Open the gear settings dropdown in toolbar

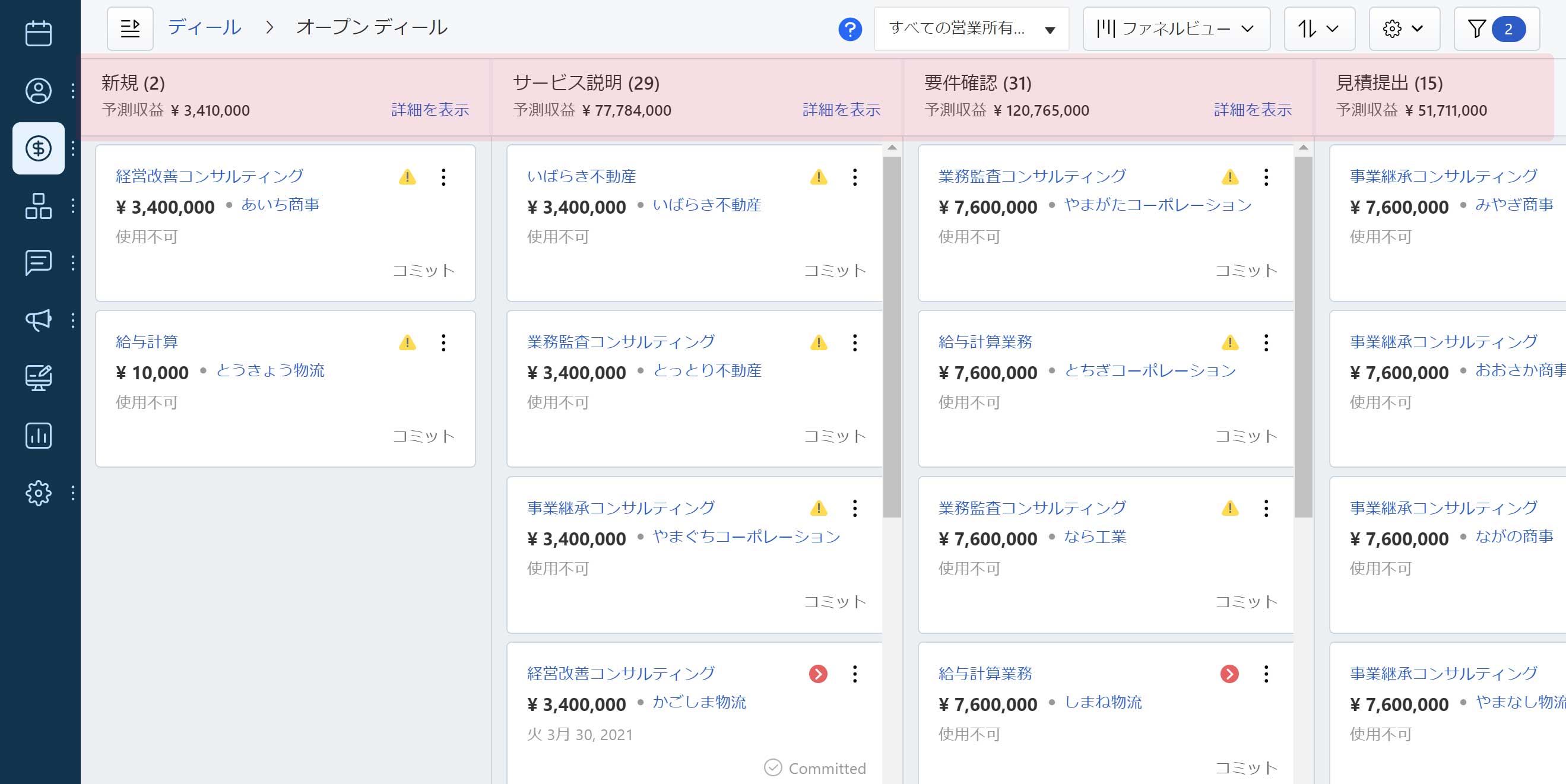click(1405, 28)
